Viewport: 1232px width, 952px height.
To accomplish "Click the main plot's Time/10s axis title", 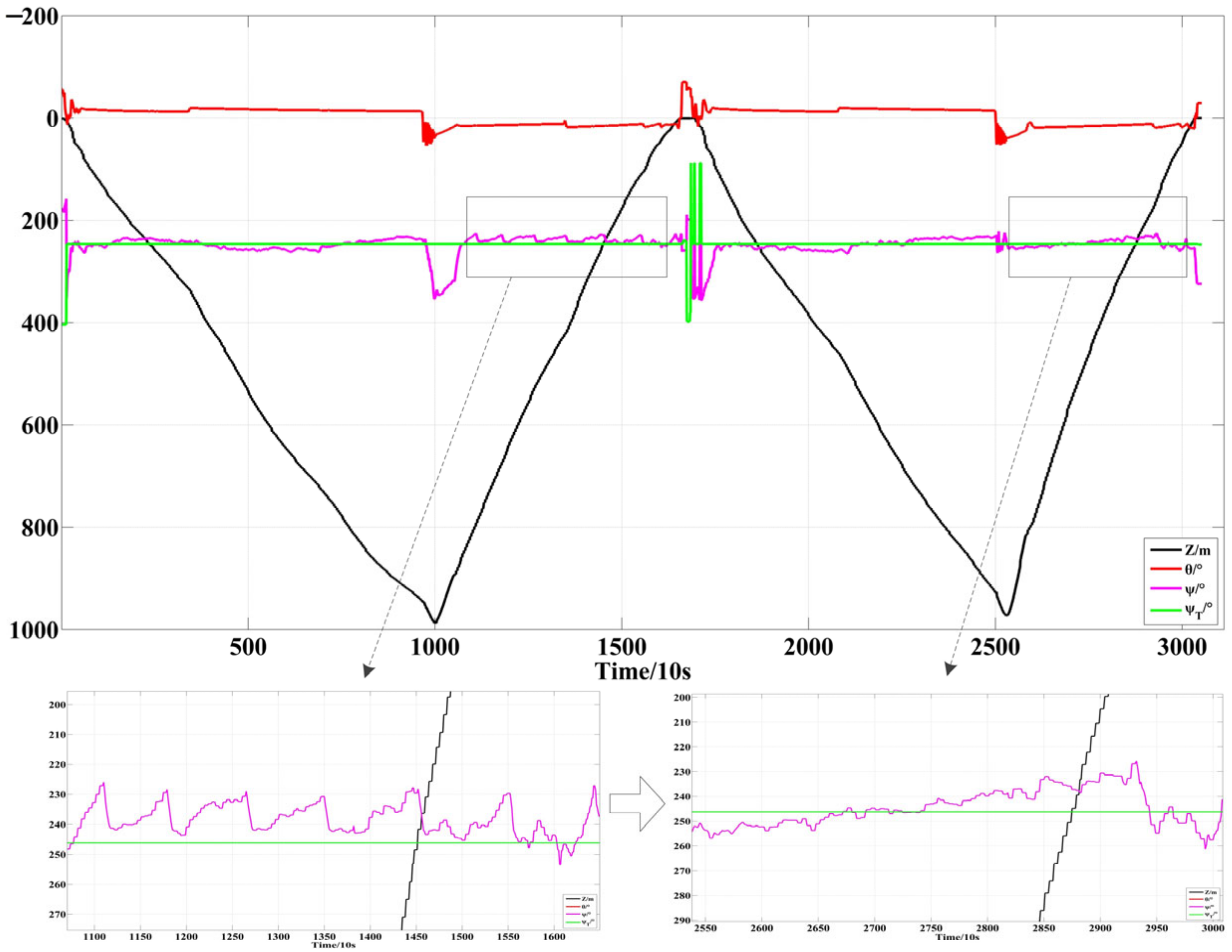I will [x=642, y=671].
